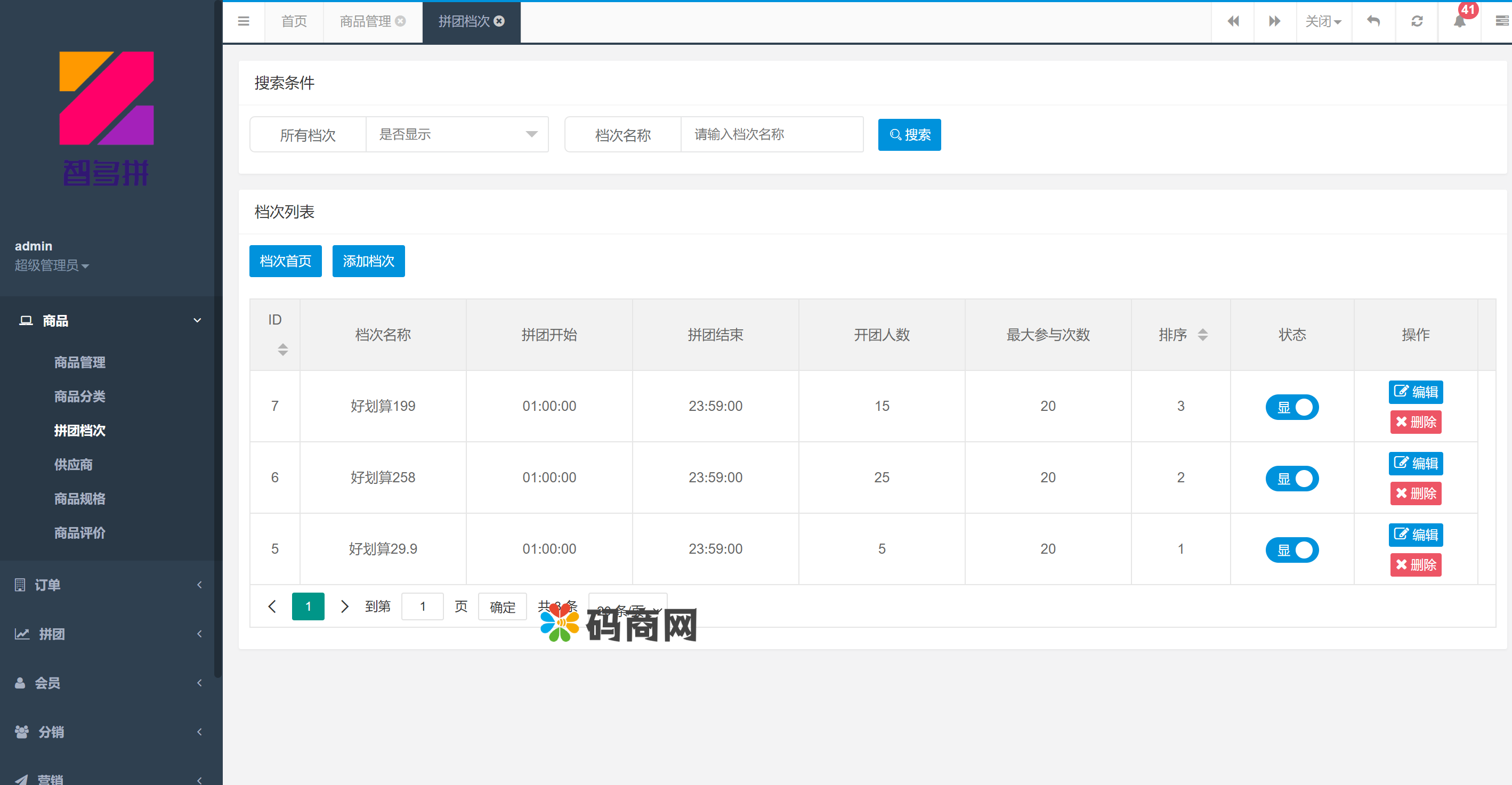Click the 添加档次 button
Screen dimensions: 1512x785
pyautogui.click(x=368, y=261)
